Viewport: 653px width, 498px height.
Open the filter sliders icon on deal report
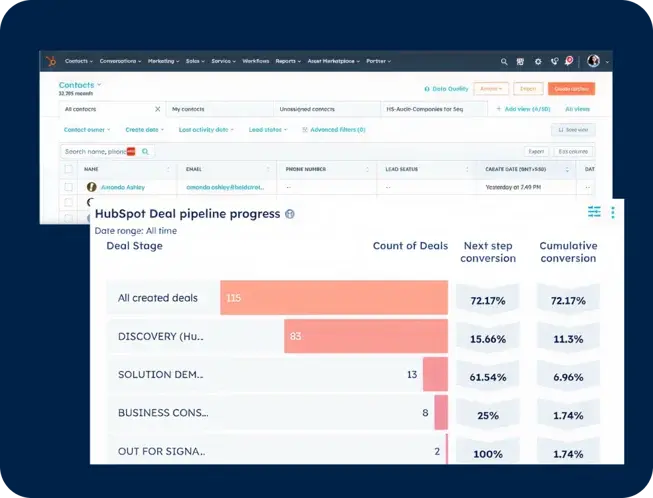click(x=594, y=212)
